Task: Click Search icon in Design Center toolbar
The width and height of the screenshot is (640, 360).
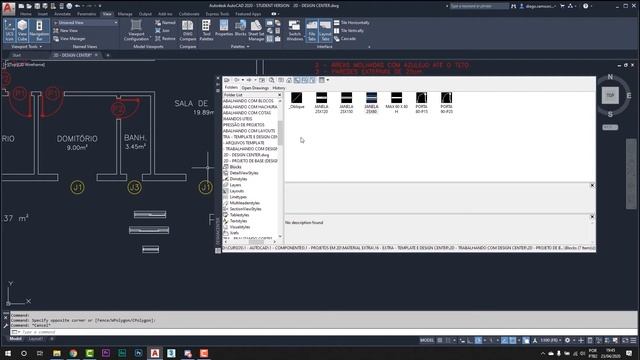Action: pos(271,80)
